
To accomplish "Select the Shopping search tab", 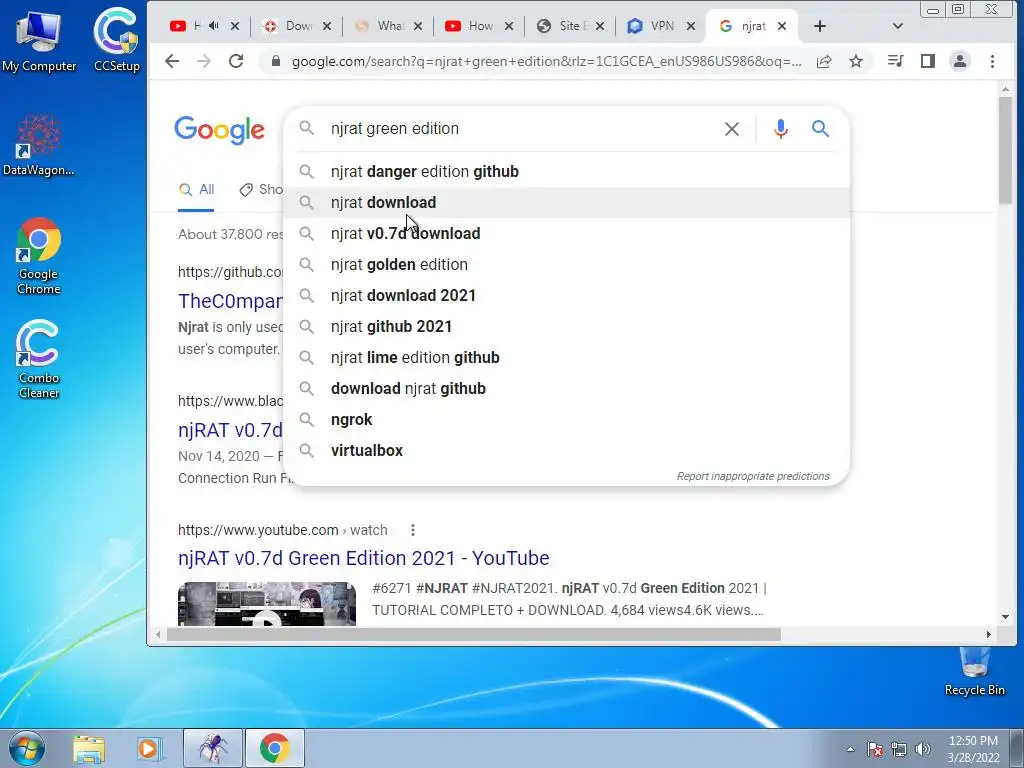I will coord(261,190).
